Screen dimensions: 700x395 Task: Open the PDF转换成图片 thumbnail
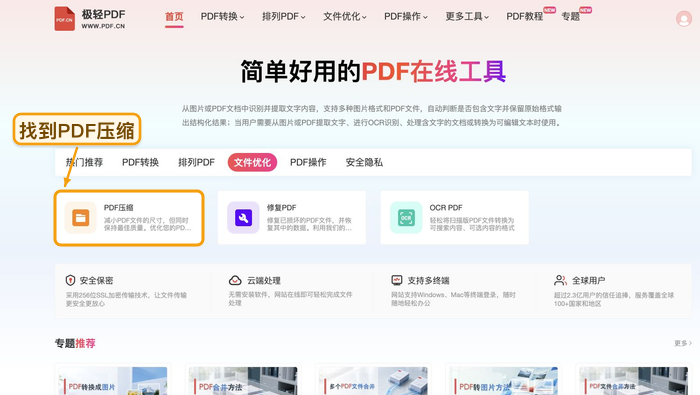click(112, 381)
